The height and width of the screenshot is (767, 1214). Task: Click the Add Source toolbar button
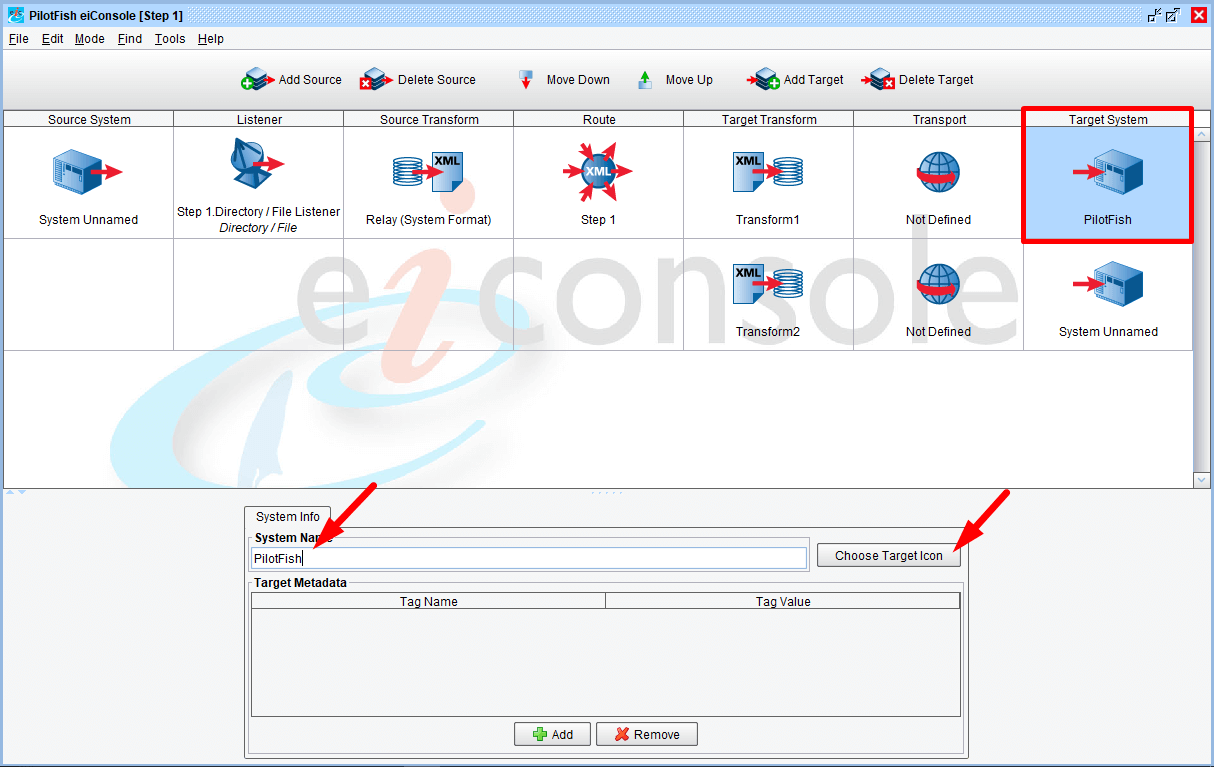[292, 80]
